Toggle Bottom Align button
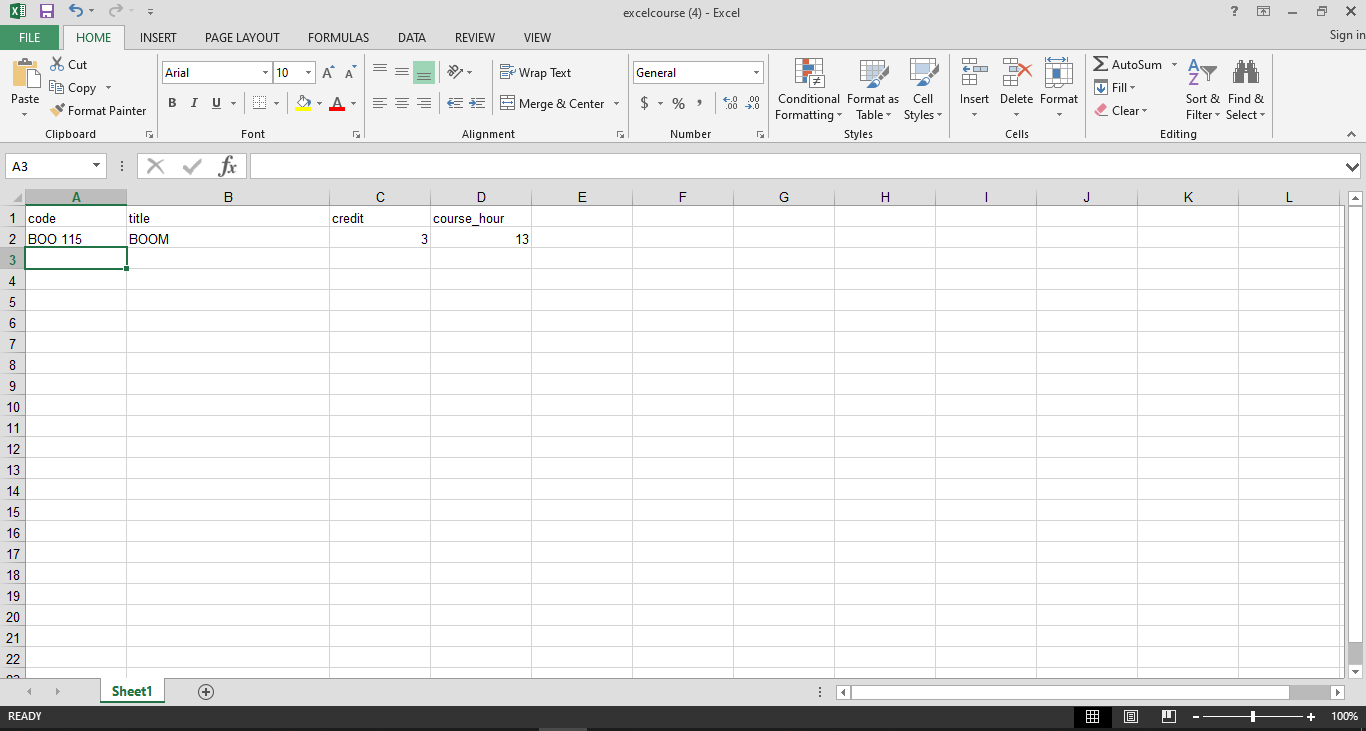This screenshot has height=731, width=1366. pos(424,72)
